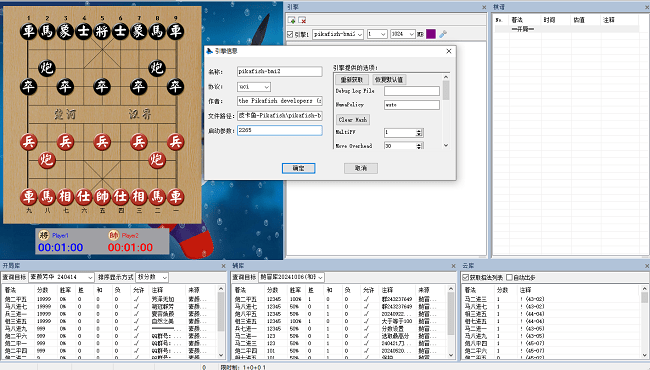The image size is (650, 370).
Task: Click the 分数 column header in 云库
Action: [502, 290]
